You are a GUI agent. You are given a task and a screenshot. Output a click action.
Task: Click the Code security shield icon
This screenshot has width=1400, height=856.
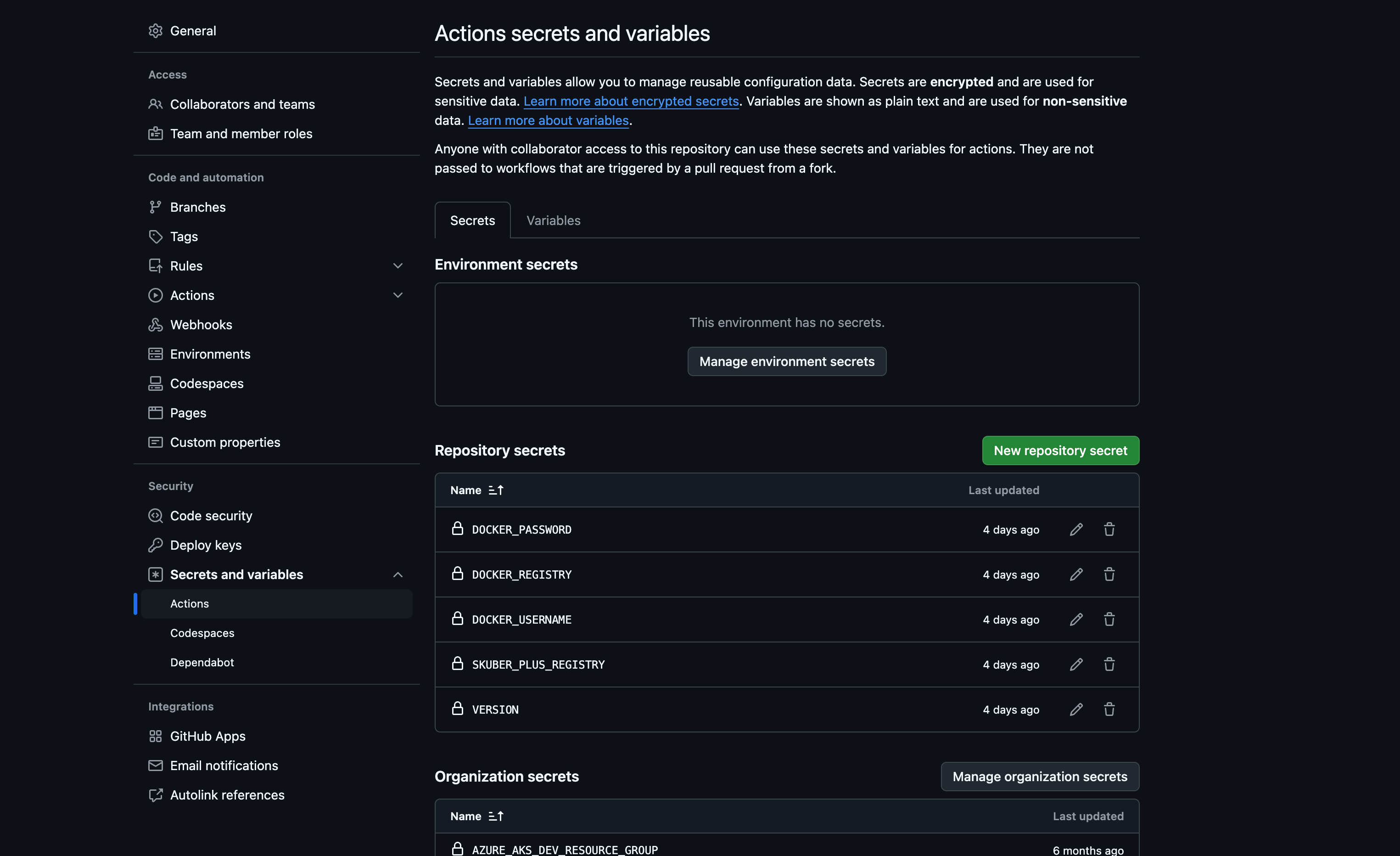[155, 516]
